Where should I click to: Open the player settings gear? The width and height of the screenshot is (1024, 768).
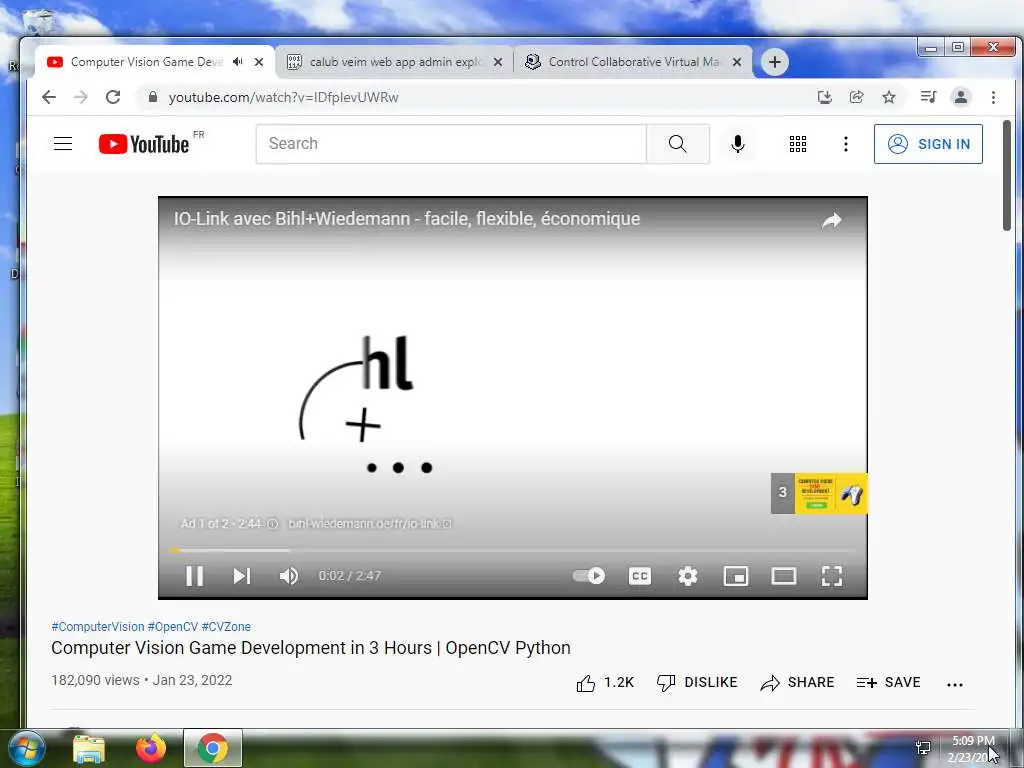688,576
